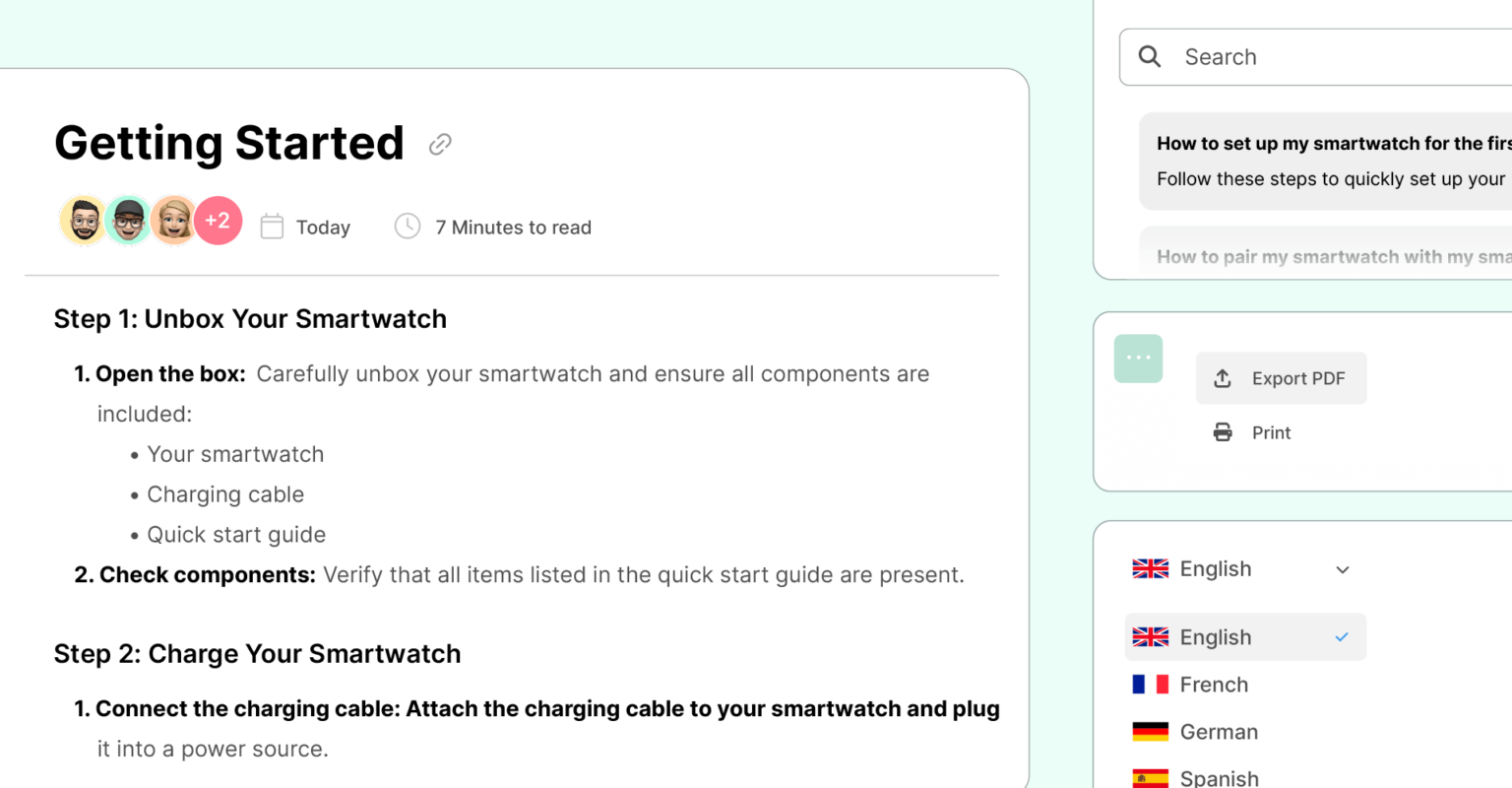Click the search magnifier icon

point(1149,56)
